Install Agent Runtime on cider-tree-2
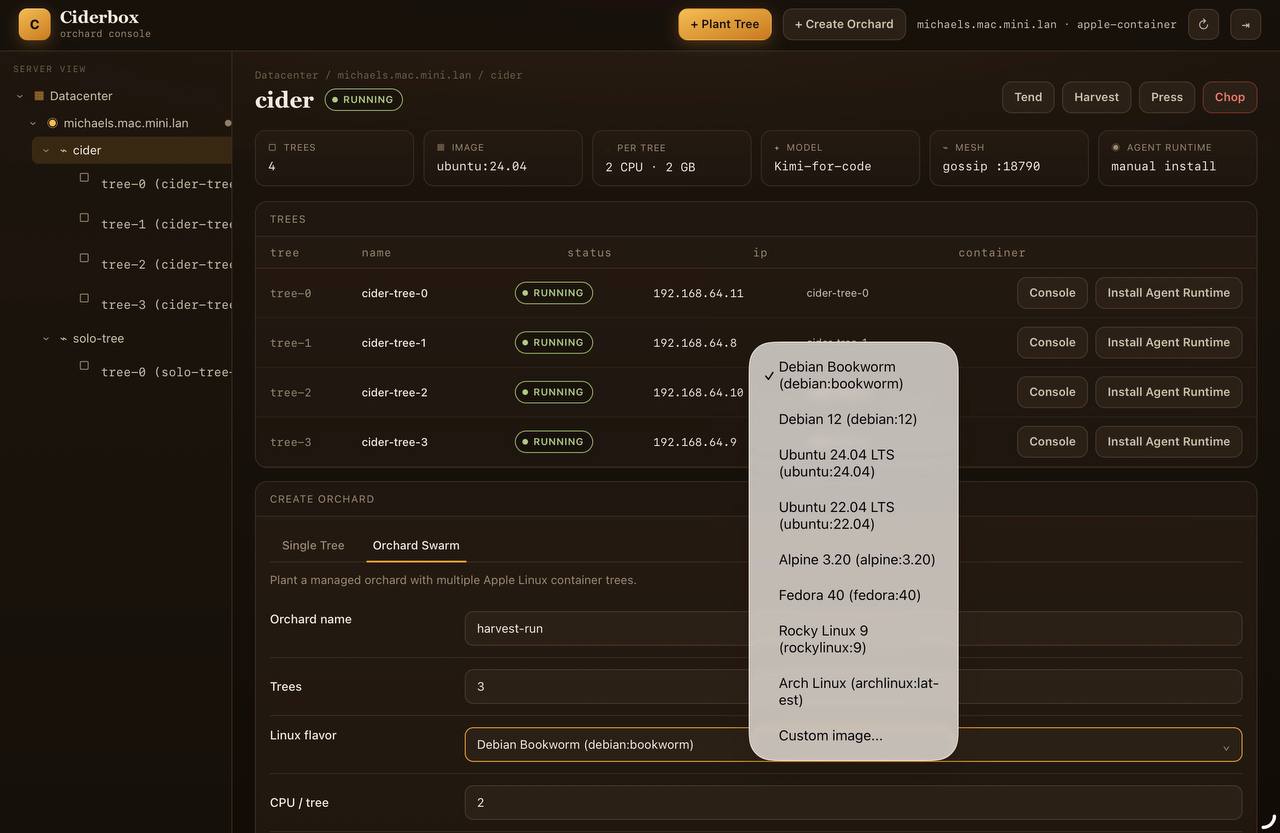This screenshot has width=1280, height=833. point(1169,392)
